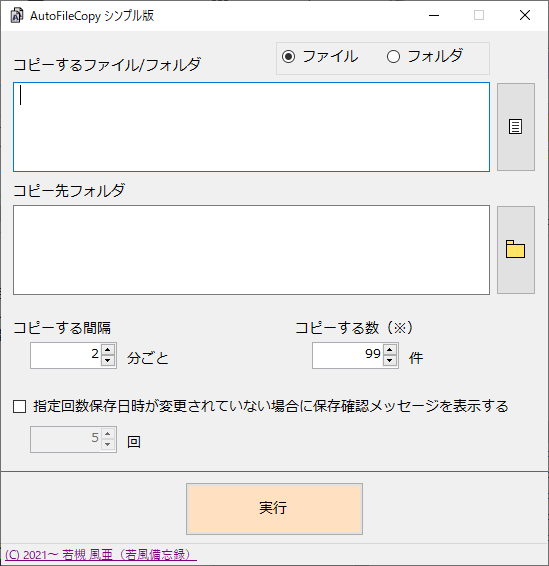Focus the コピー先フォルダ text box
The image size is (549, 566).
tap(251, 250)
